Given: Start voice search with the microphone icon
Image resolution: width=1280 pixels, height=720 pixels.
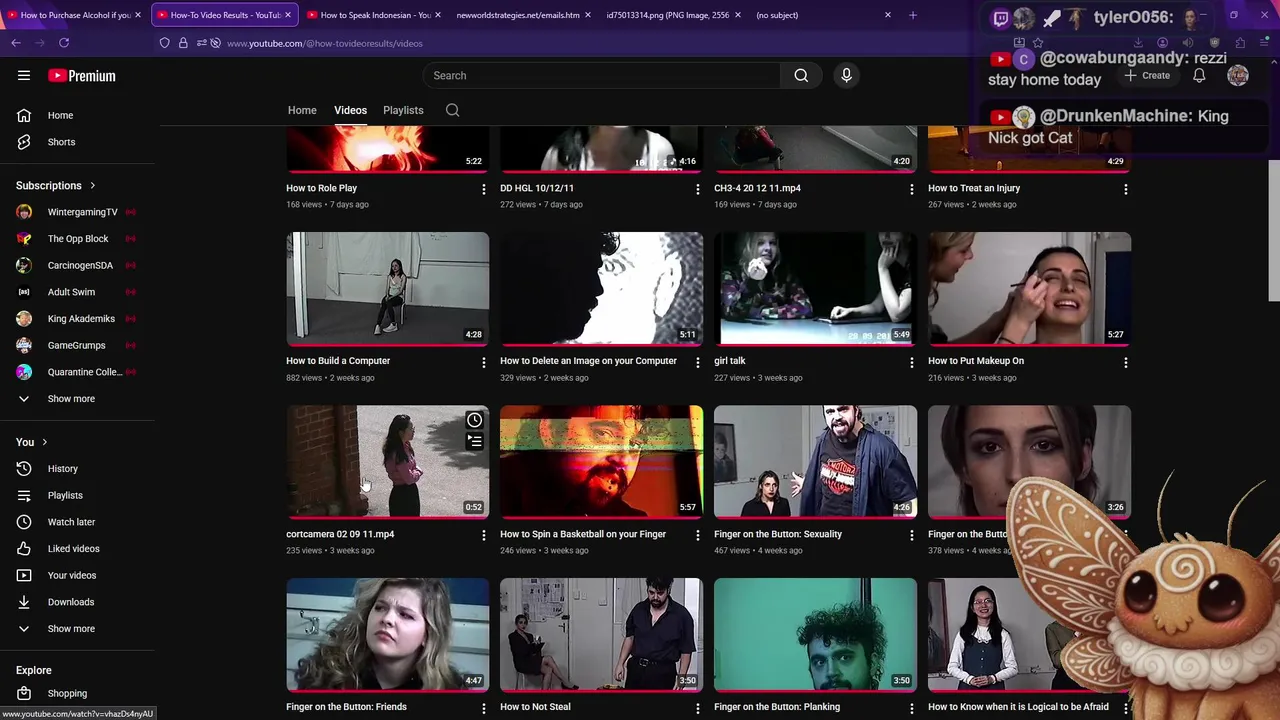Looking at the screenshot, I should (x=846, y=76).
